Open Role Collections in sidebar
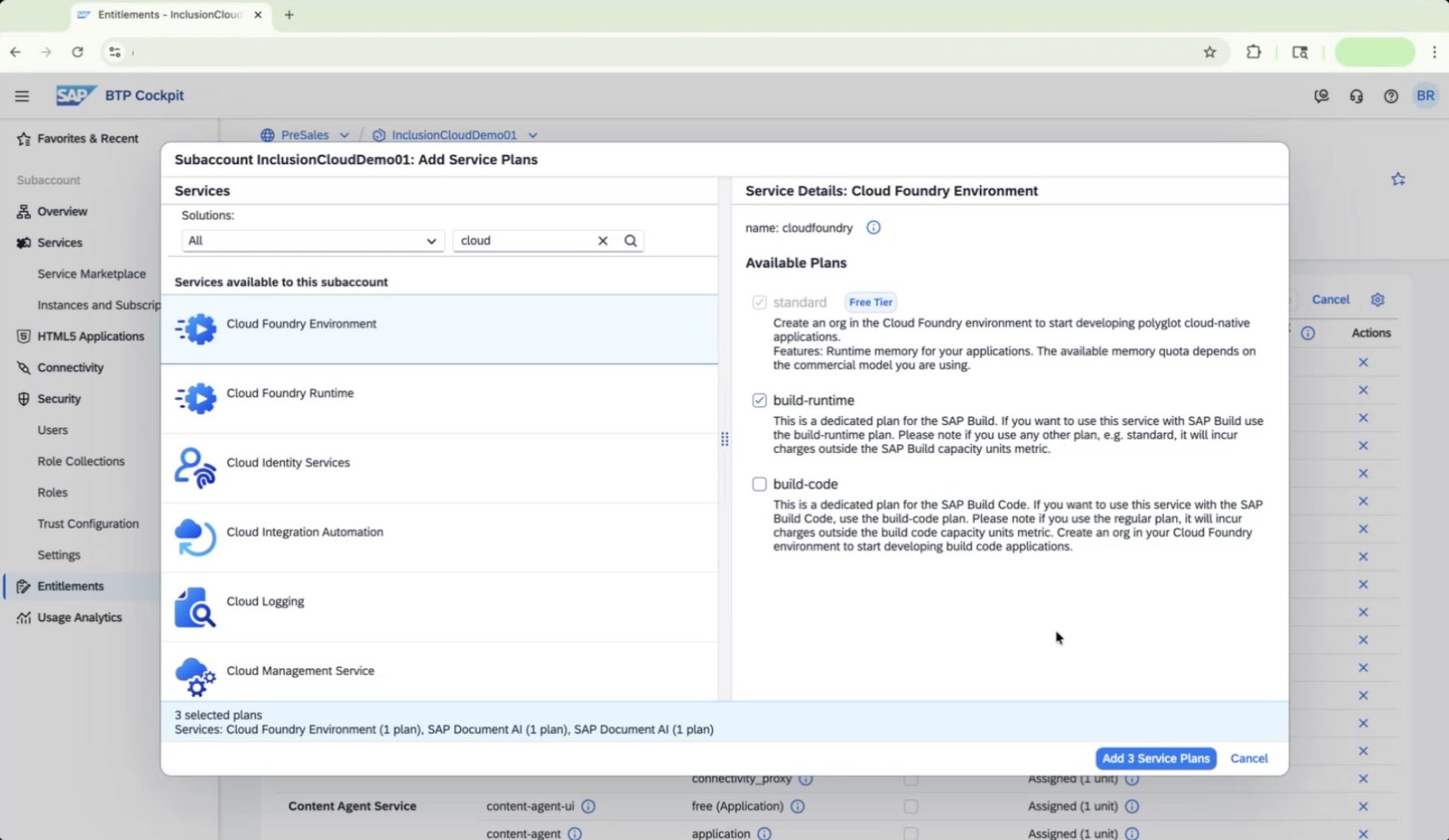Viewport: 1449px width, 840px height. (x=81, y=461)
